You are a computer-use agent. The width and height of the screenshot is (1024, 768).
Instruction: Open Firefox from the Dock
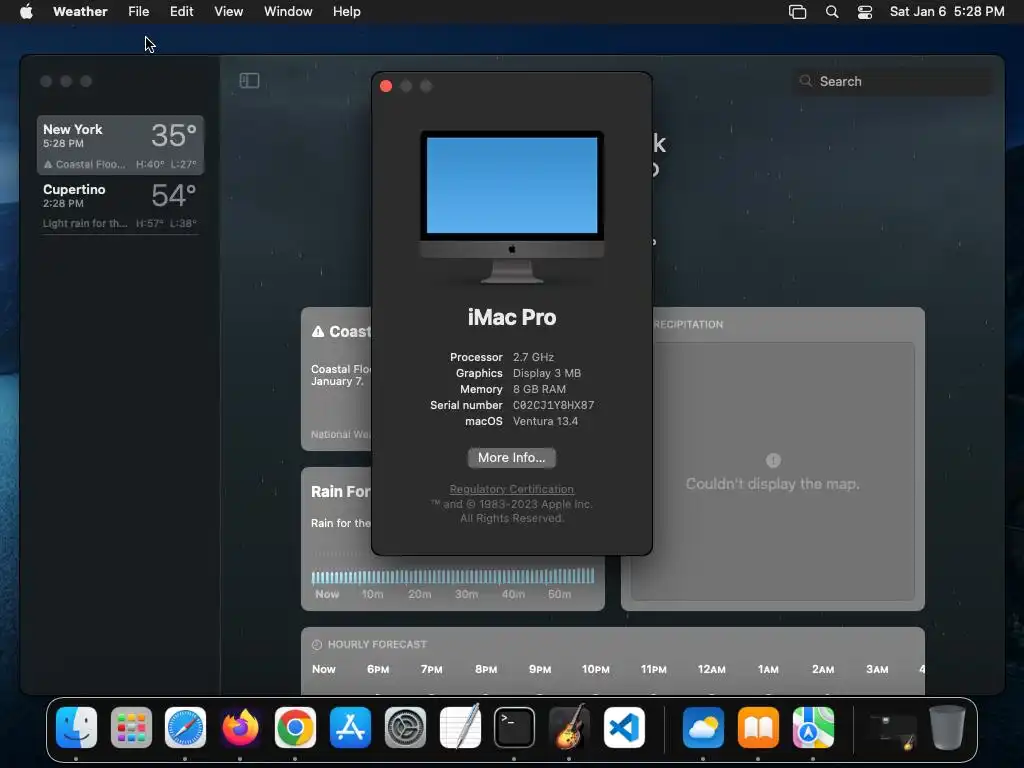[x=240, y=728]
